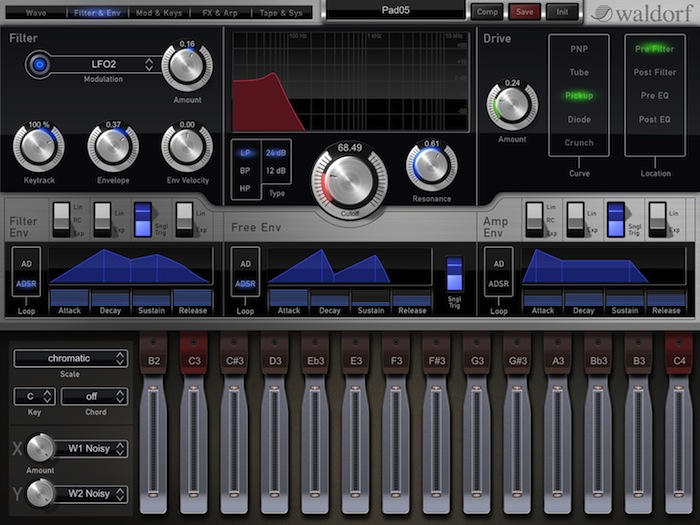
Task: Click the Drive Amount knob
Action: point(512,106)
